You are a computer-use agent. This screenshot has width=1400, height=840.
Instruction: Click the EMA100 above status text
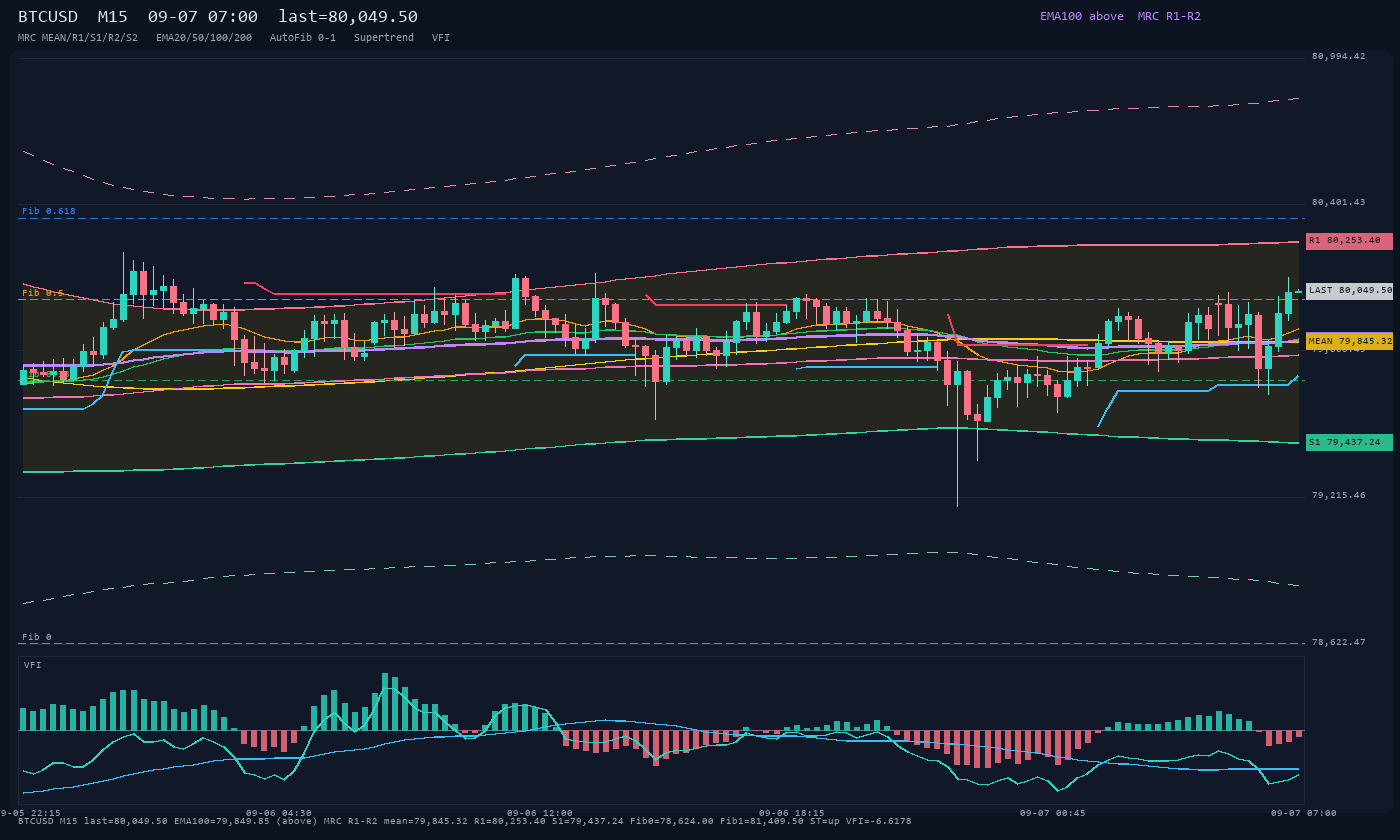pos(1082,16)
